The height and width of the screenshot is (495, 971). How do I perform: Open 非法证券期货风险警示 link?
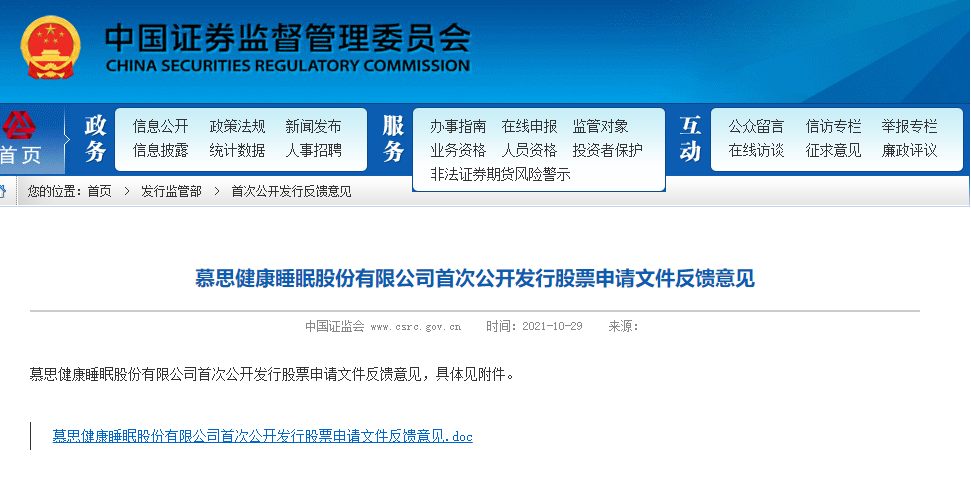[500, 175]
